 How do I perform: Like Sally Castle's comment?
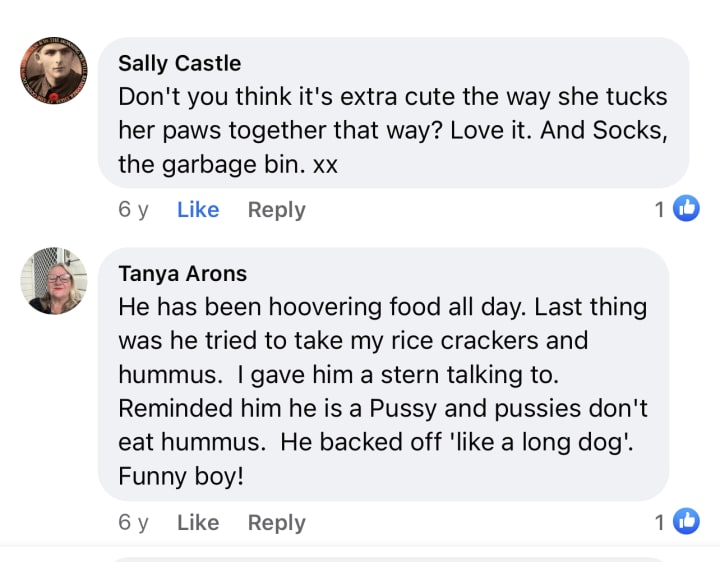(x=198, y=210)
